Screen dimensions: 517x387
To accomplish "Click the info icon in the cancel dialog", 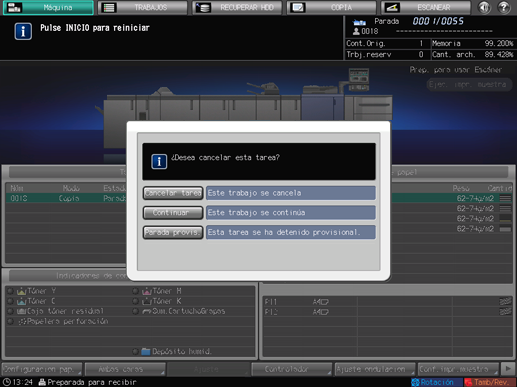I will coord(159,162).
